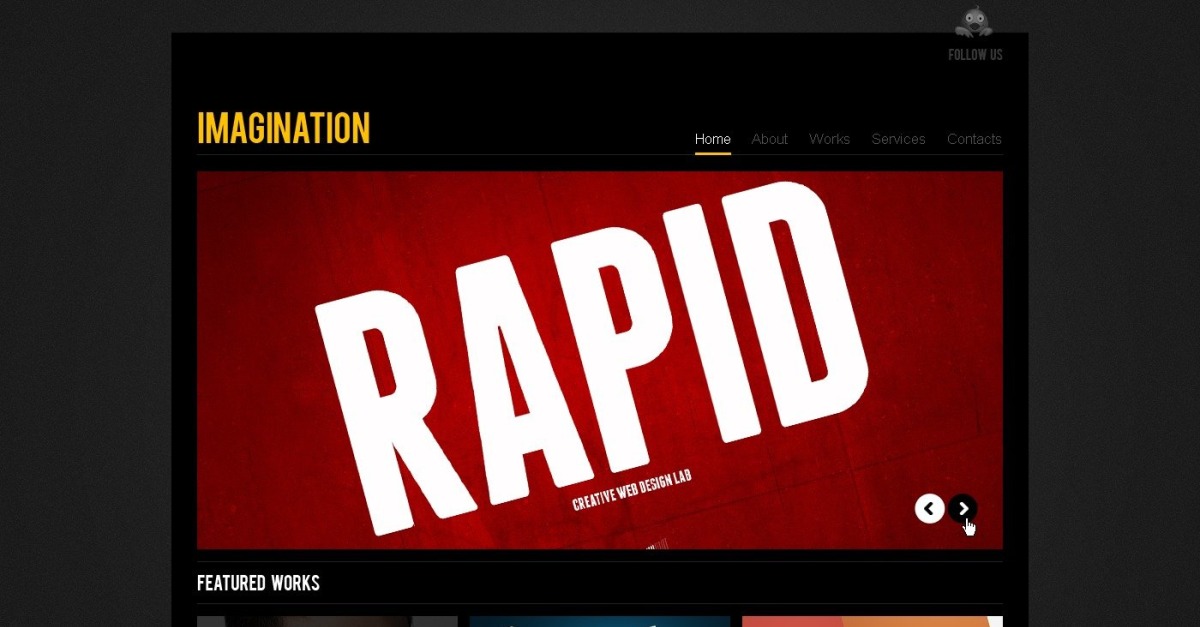The height and width of the screenshot is (627, 1200).
Task: Click the IMAGINATION site logo
Action: (x=284, y=128)
